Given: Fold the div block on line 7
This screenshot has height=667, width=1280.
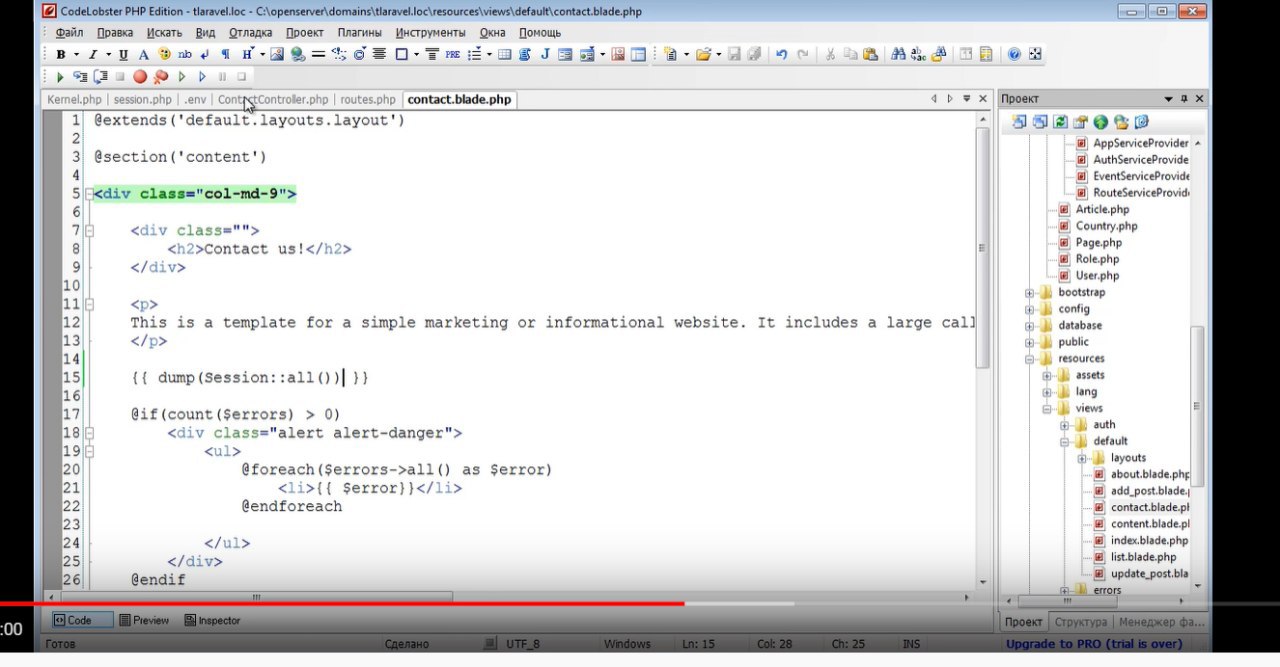Looking at the screenshot, I should coord(89,231).
